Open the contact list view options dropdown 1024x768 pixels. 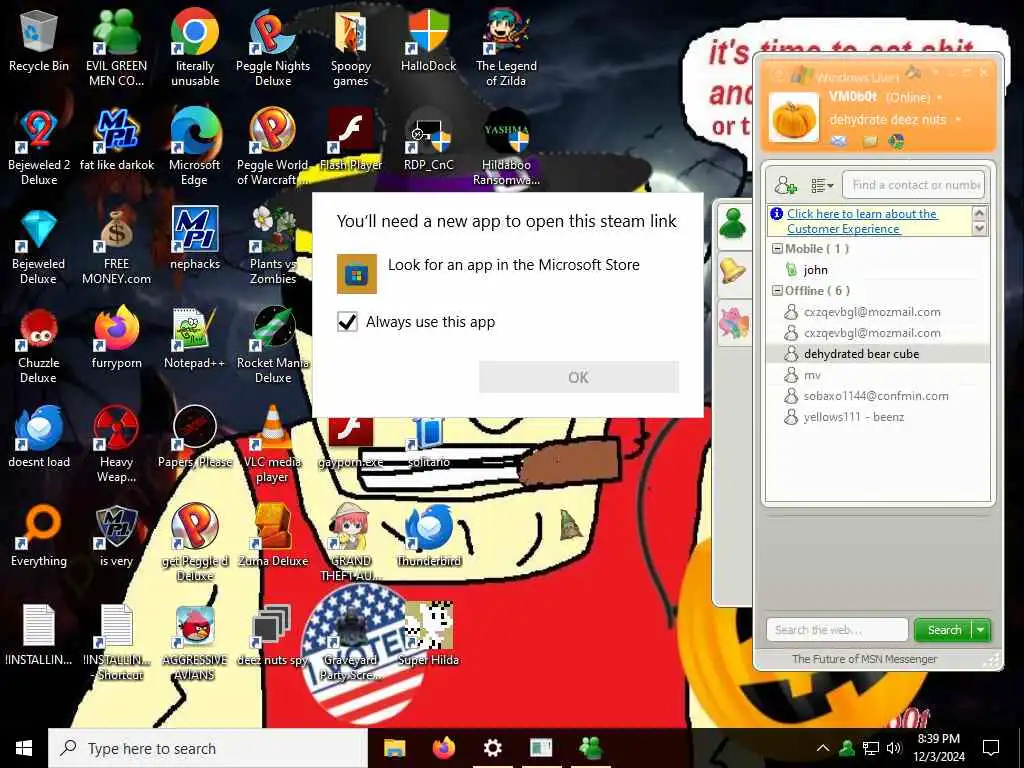[822, 186]
